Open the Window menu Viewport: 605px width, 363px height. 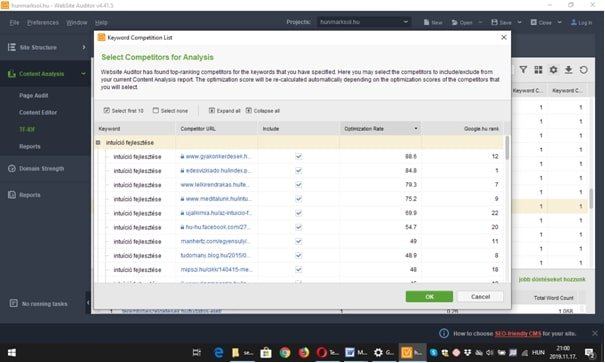(77, 22)
